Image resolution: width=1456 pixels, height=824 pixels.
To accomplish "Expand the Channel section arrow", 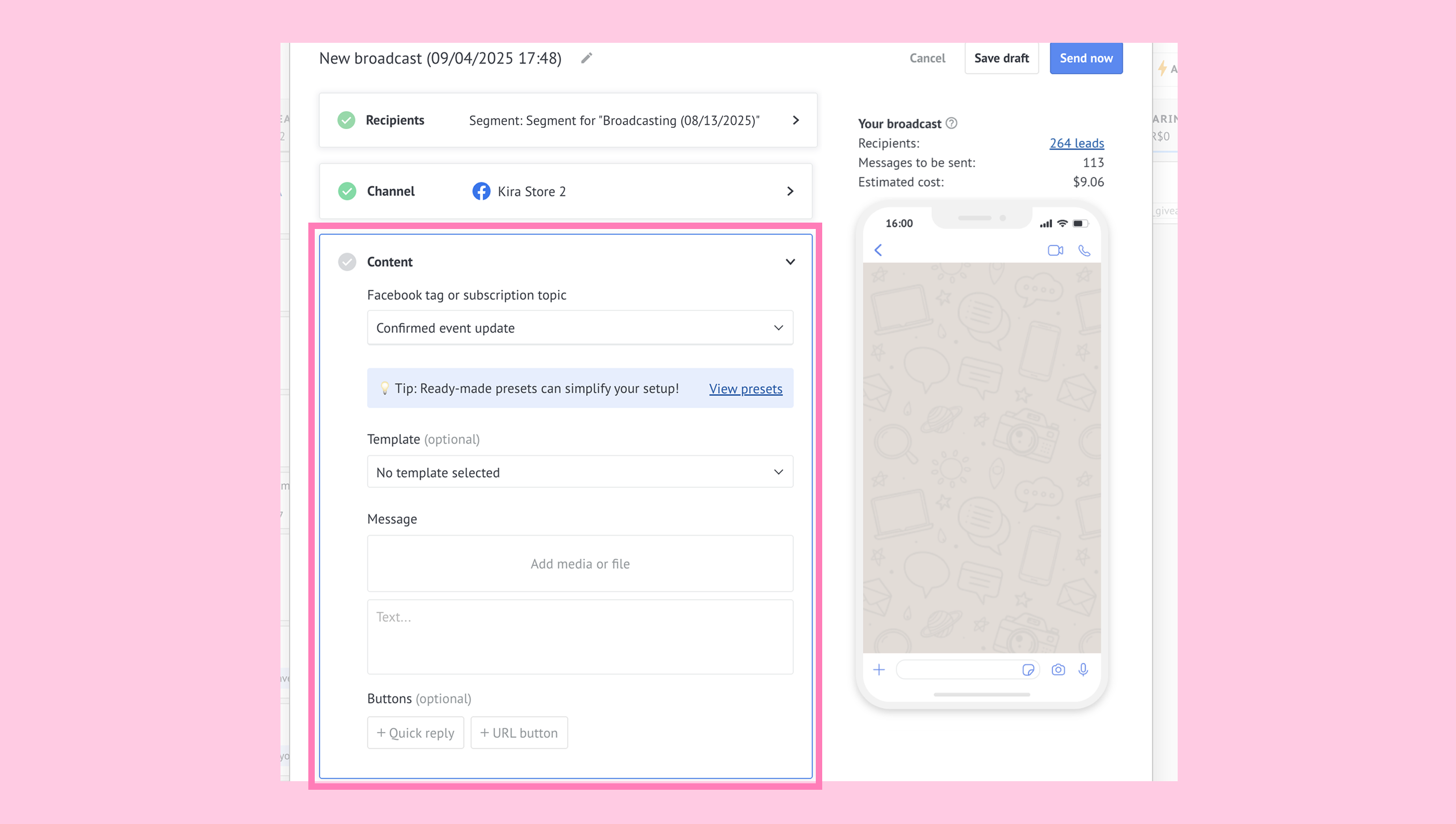I will click(790, 192).
